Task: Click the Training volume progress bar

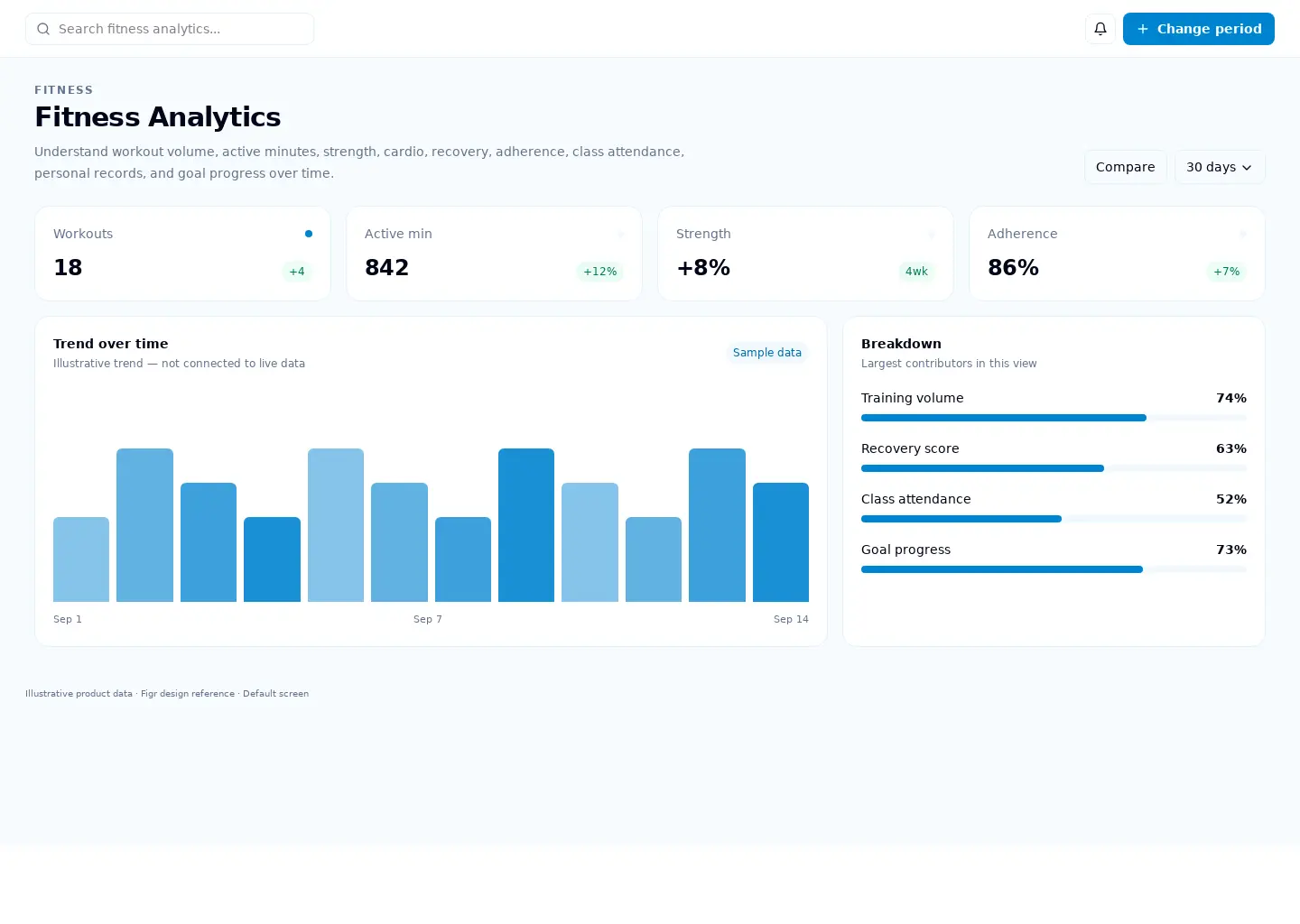Action: 1054,418
